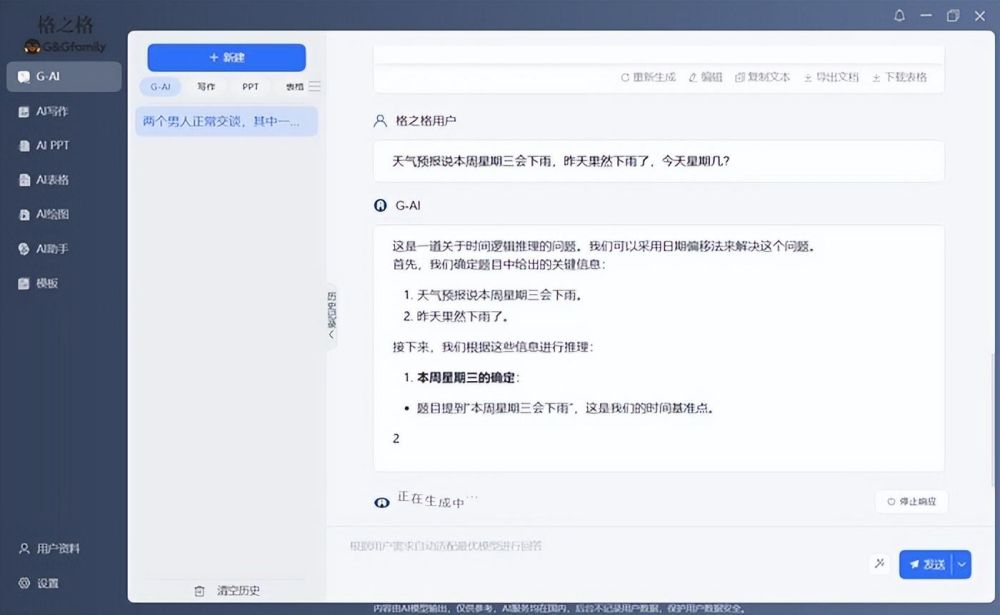This screenshot has height=615, width=1000.
Task: Select the G-AI history filter tab
Action: click(161, 87)
